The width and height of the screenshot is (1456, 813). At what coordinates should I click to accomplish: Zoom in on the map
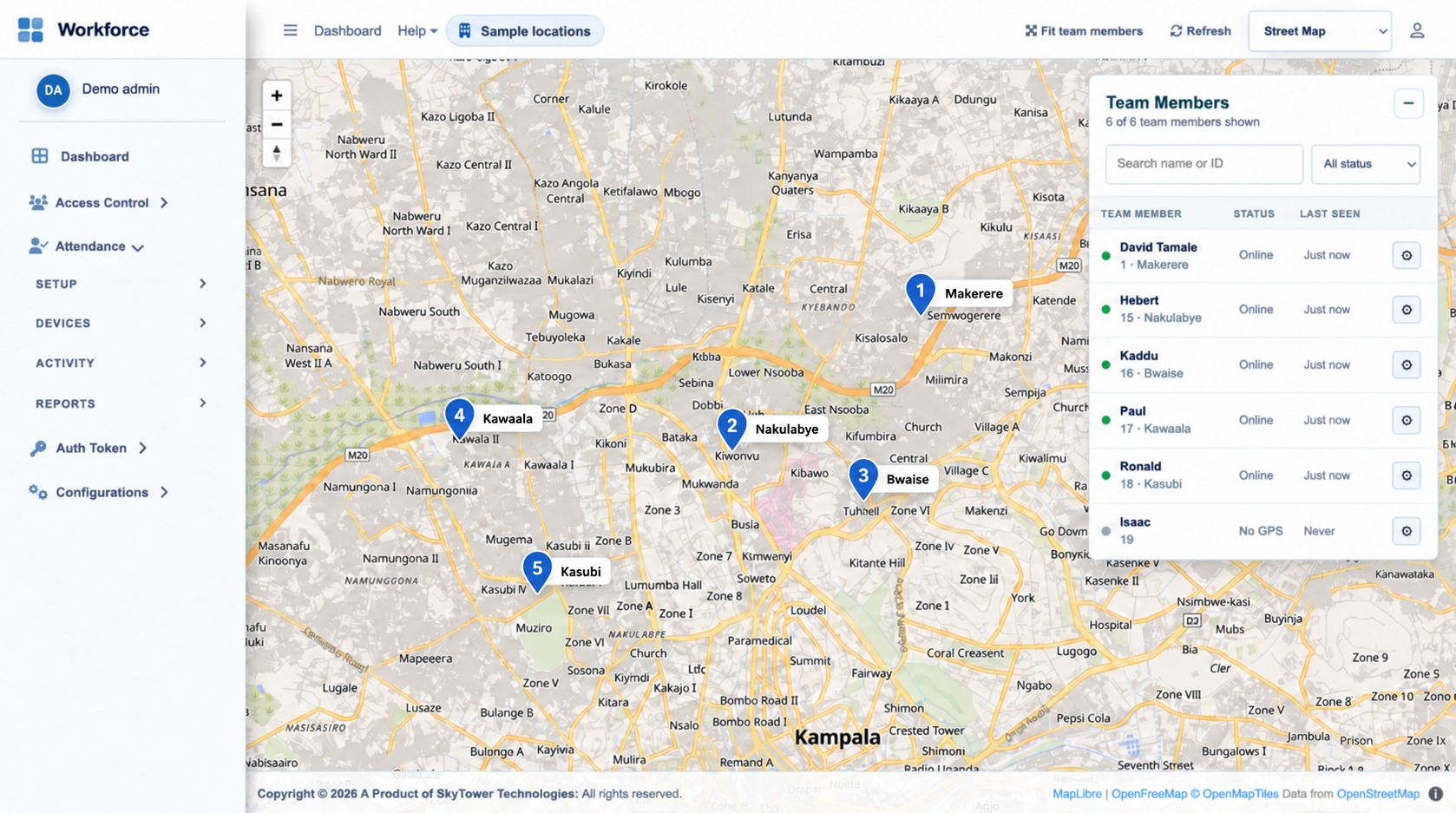click(x=277, y=95)
